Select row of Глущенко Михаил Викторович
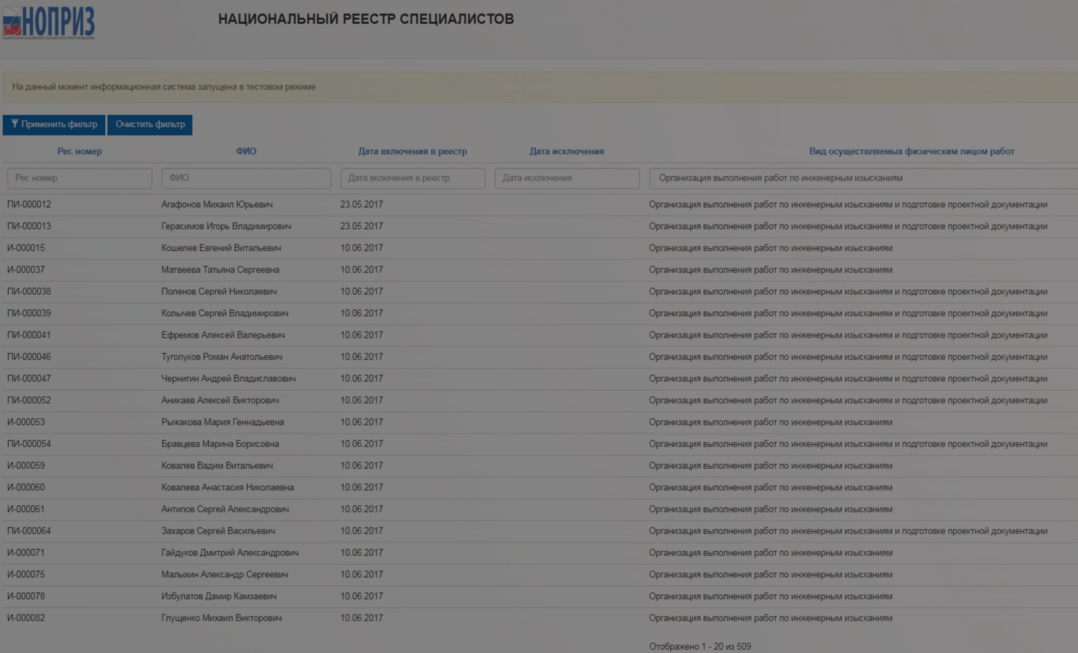The height and width of the screenshot is (653, 1078). tap(221, 618)
